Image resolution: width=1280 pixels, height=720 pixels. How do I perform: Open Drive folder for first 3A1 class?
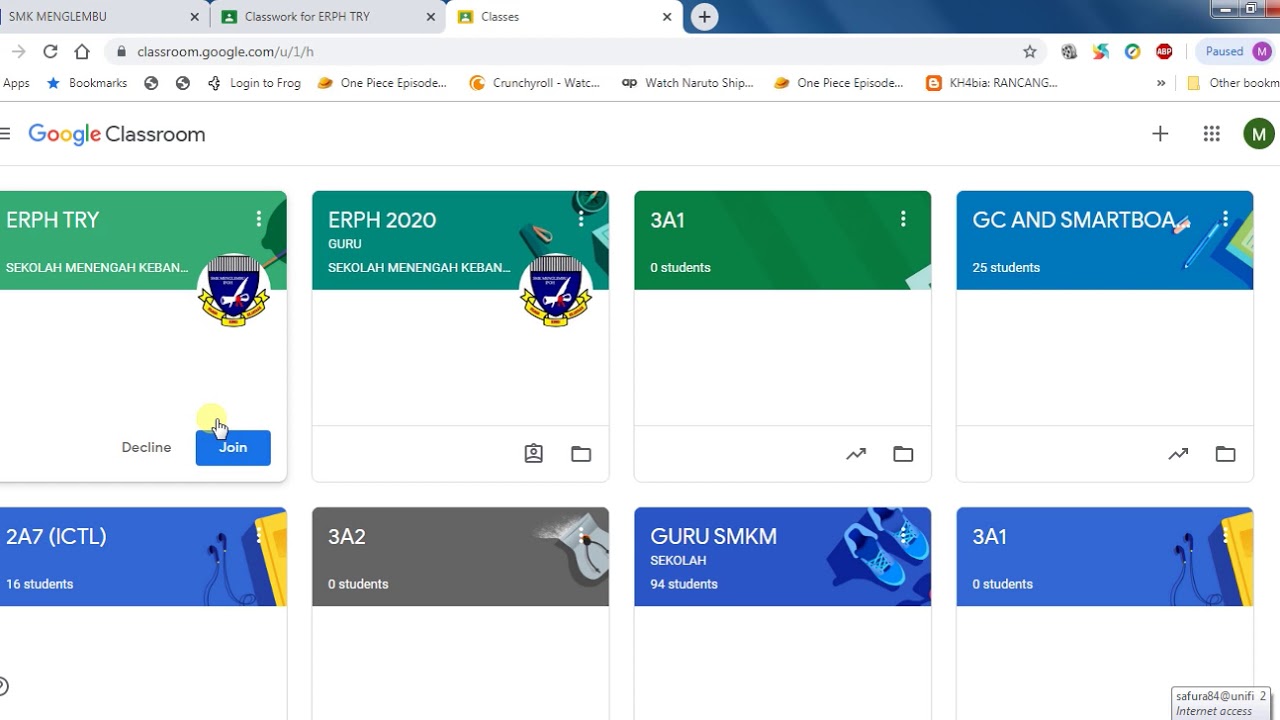(903, 454)
